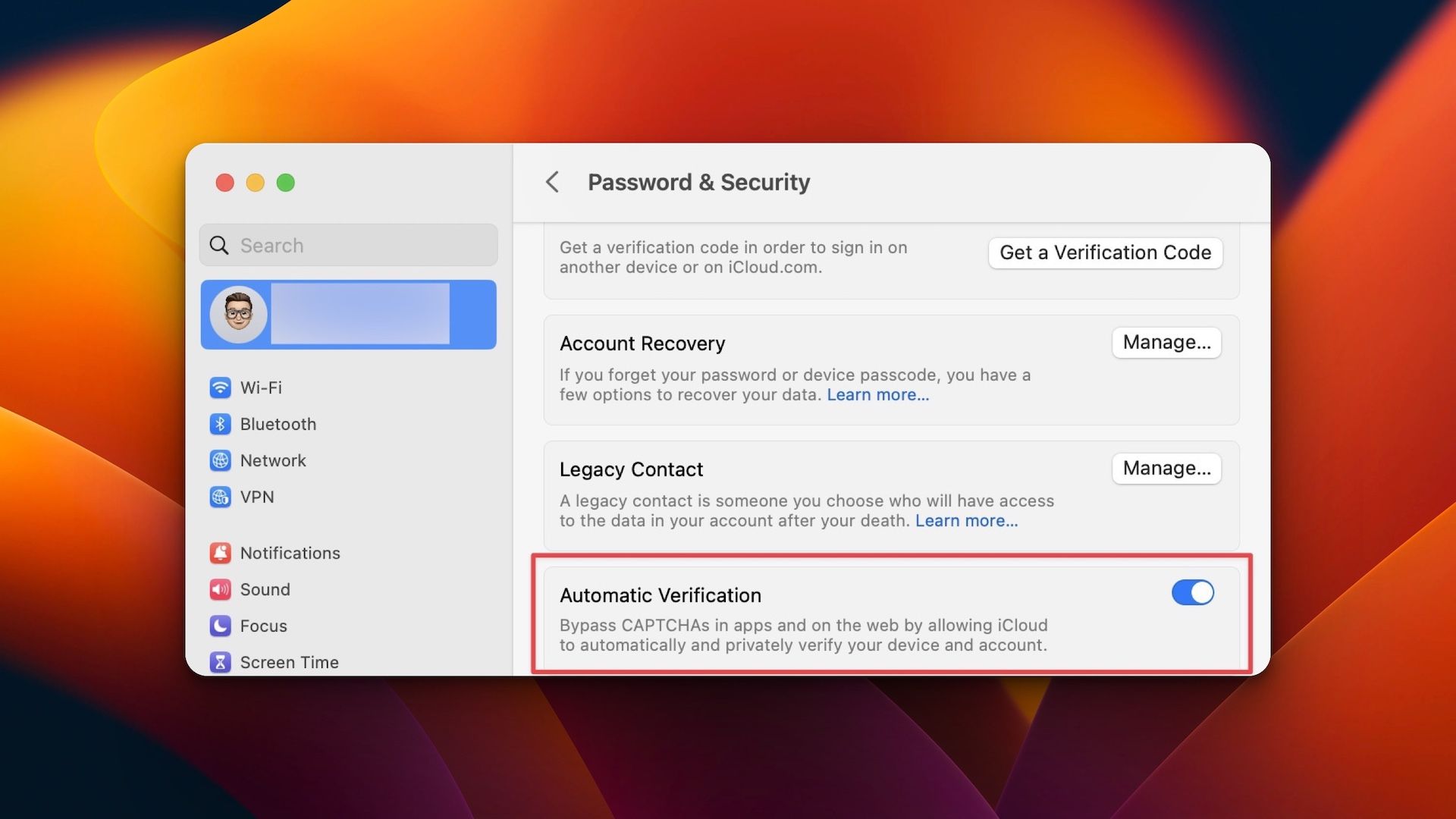Select the Bluetooth label in the sidebar

click(x=278, y=424)
